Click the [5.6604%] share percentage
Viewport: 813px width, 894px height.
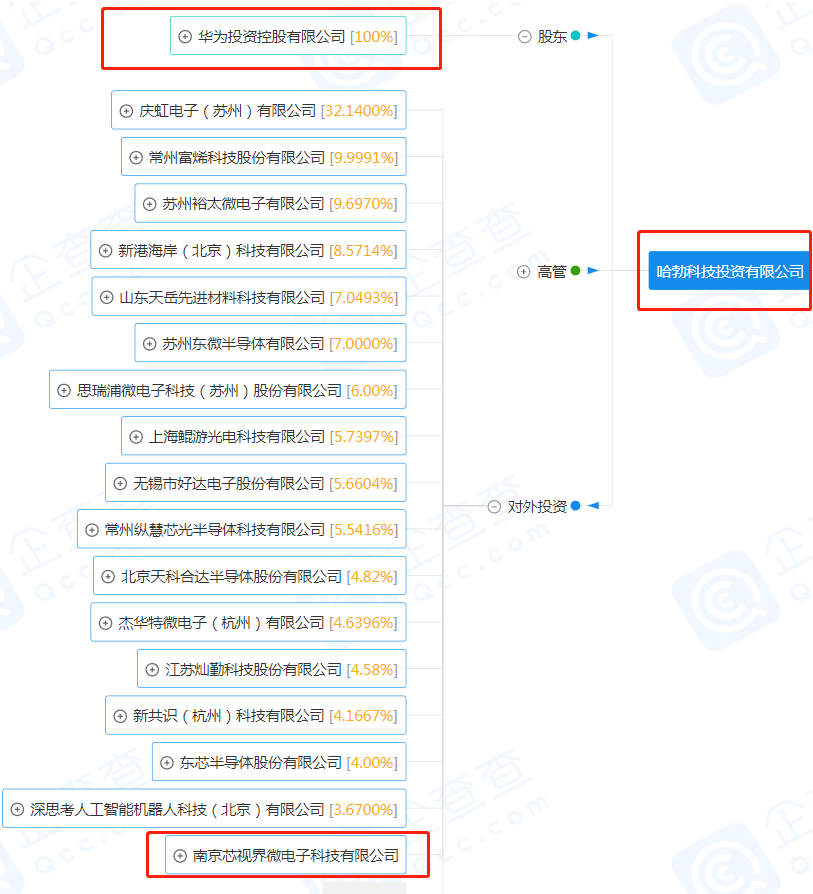pos(364,483)
